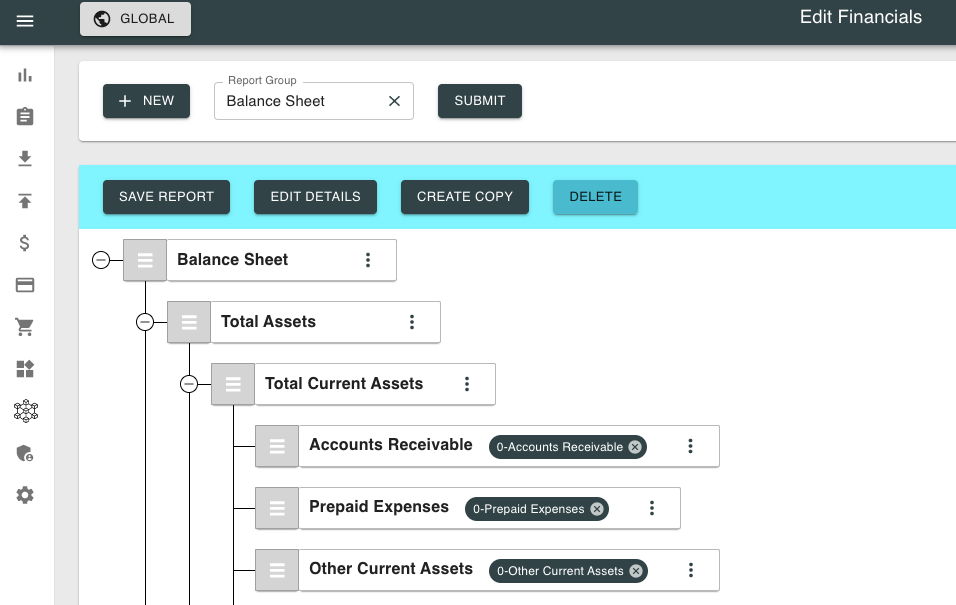Viewport: 956px width, 605px height.
Task: Remove the 0-Other Current Assets tag
Action: click(x=635, y=571)
